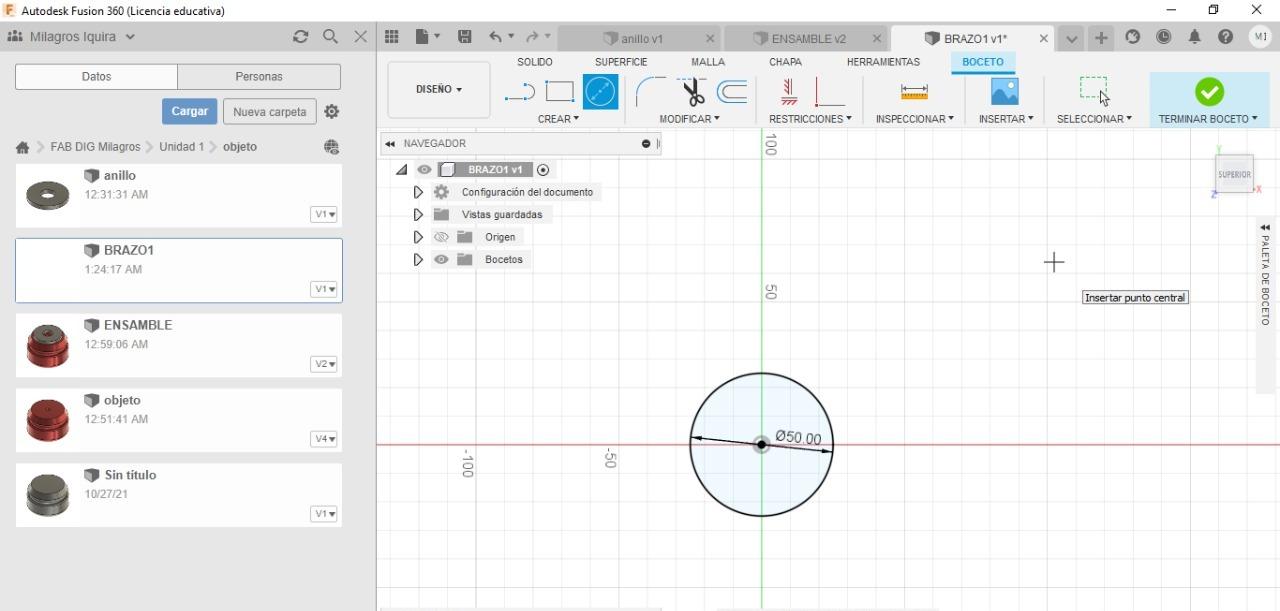
Task: Select the Offset tool
Action: click(733, 92)
